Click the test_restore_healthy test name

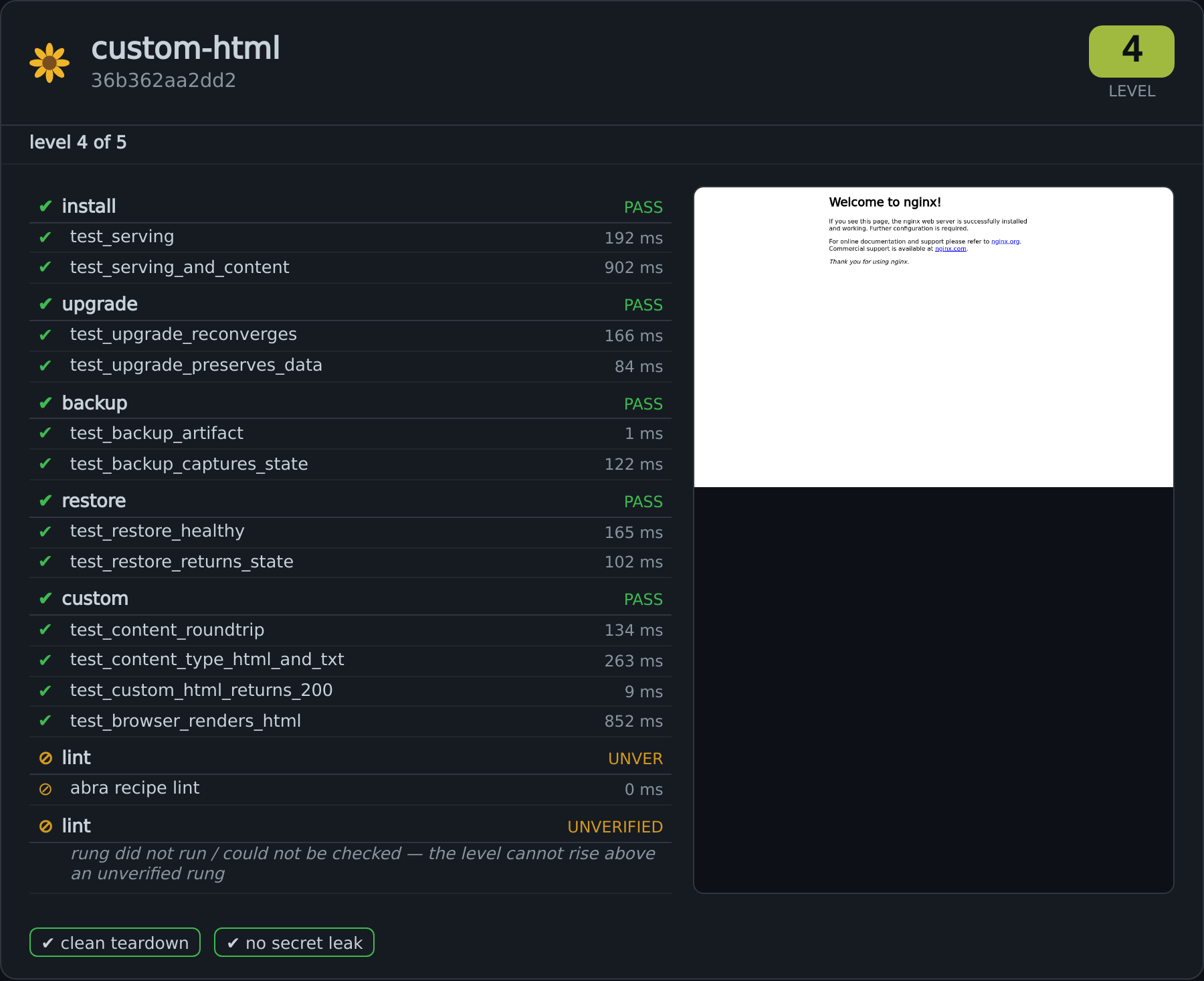point(157,531)
